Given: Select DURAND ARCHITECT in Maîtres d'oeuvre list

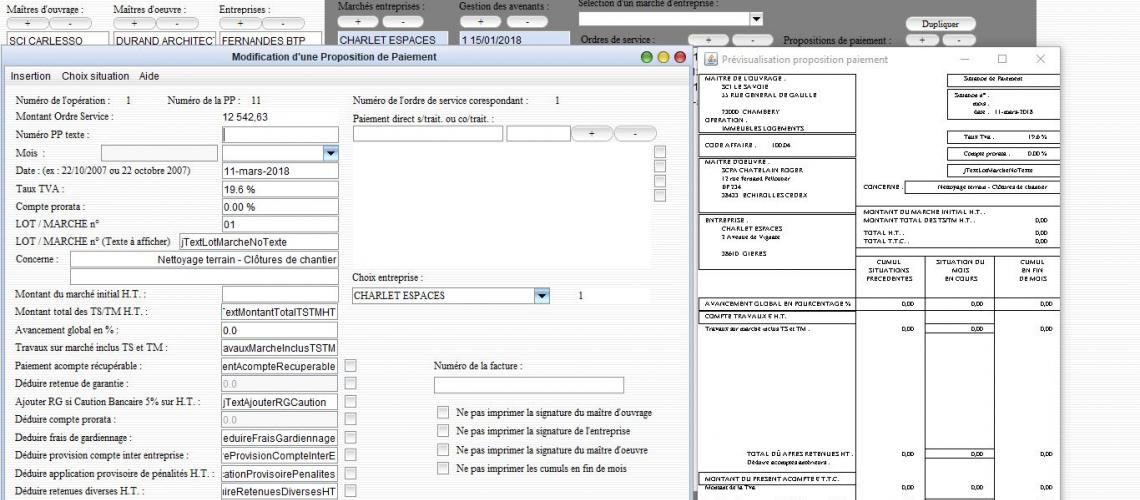Looking at the screenshot, I should click(x=165, y=41).
